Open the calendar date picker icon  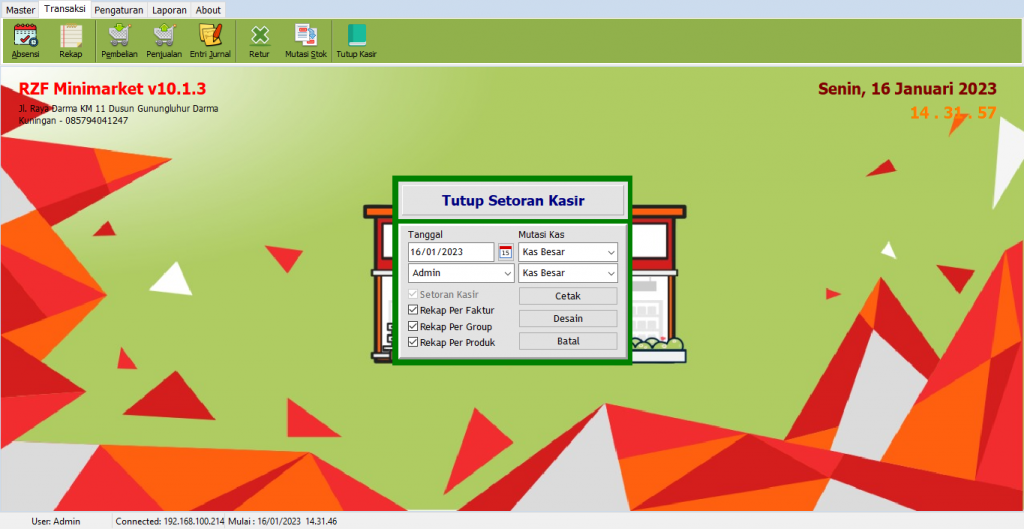pos(505,252)
